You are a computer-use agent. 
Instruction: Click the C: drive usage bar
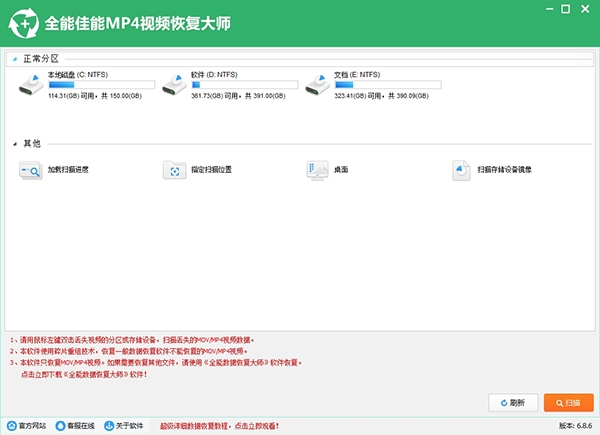click(101, 85)
